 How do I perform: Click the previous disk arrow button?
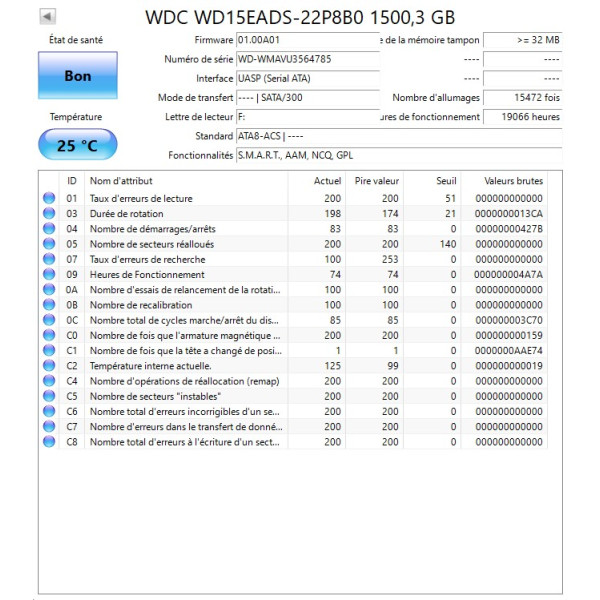48,16
